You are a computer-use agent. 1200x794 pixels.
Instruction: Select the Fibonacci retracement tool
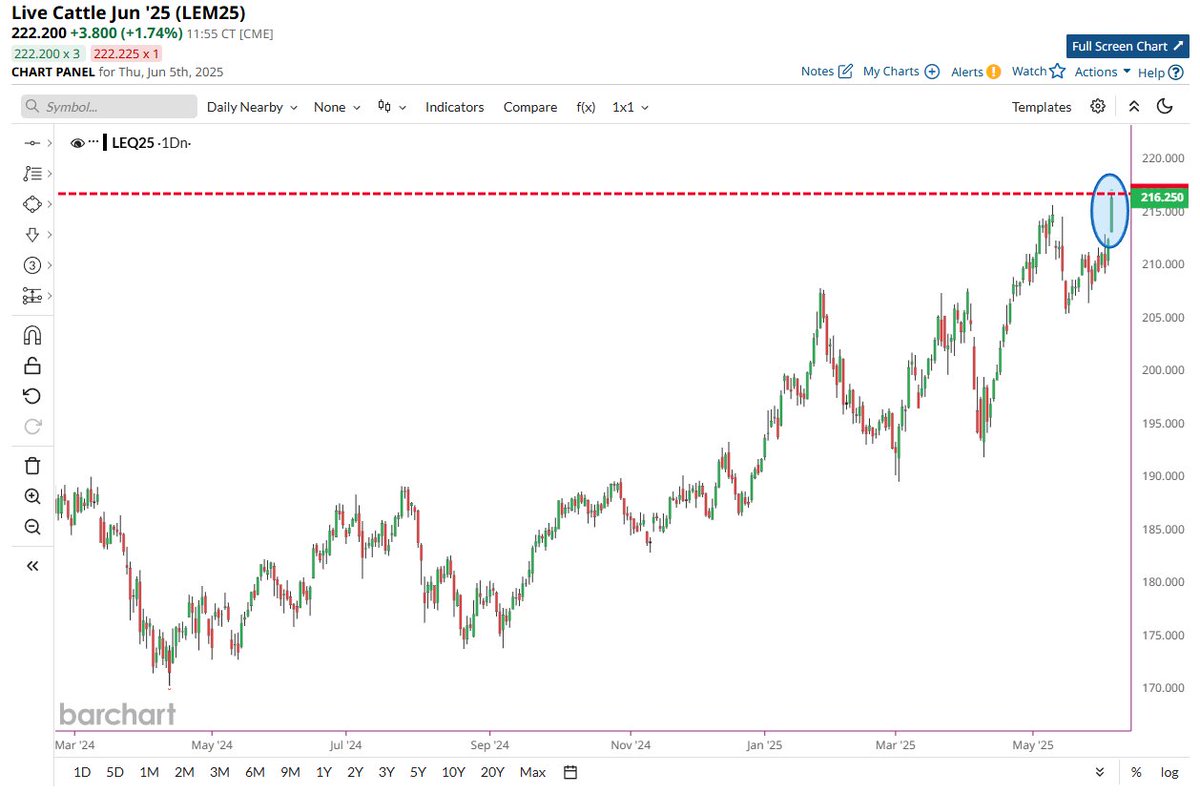(x=31, y=173)
